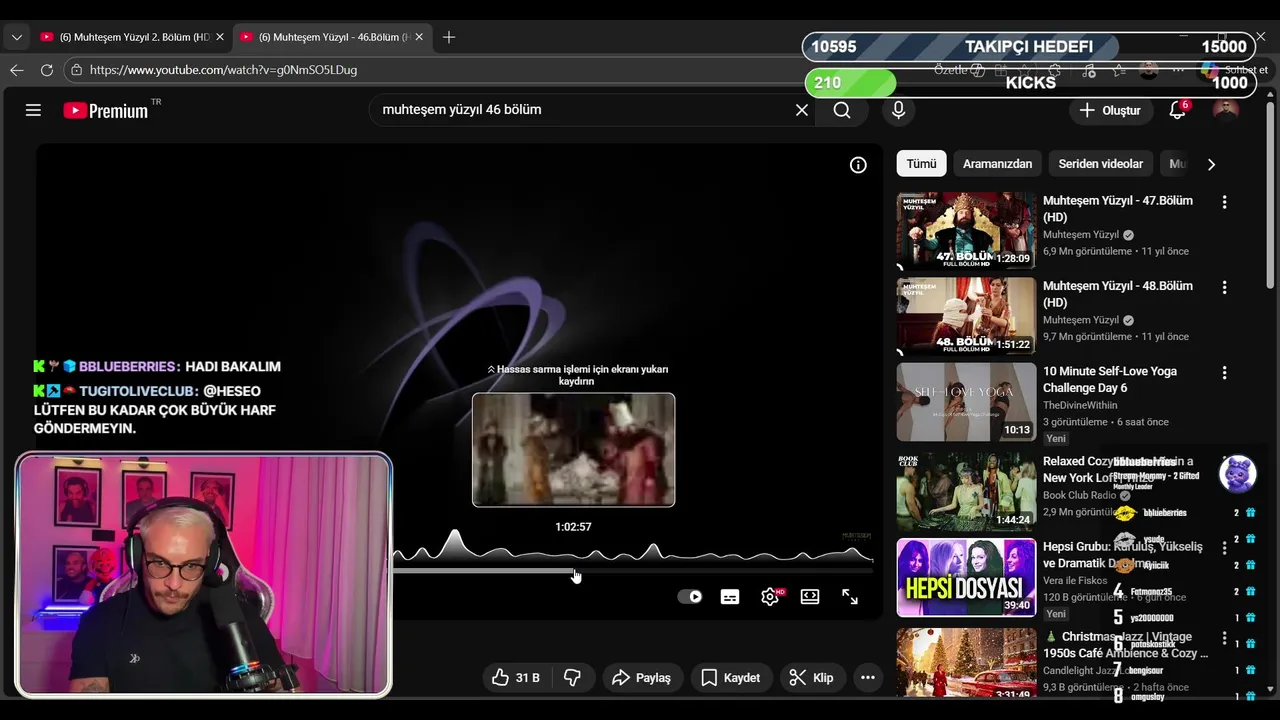This screenshot has width=1280, height=720.
Task: Close the Muhteşem Yüzyıl 2. Bölüm tab
Action: coord(219,37)
